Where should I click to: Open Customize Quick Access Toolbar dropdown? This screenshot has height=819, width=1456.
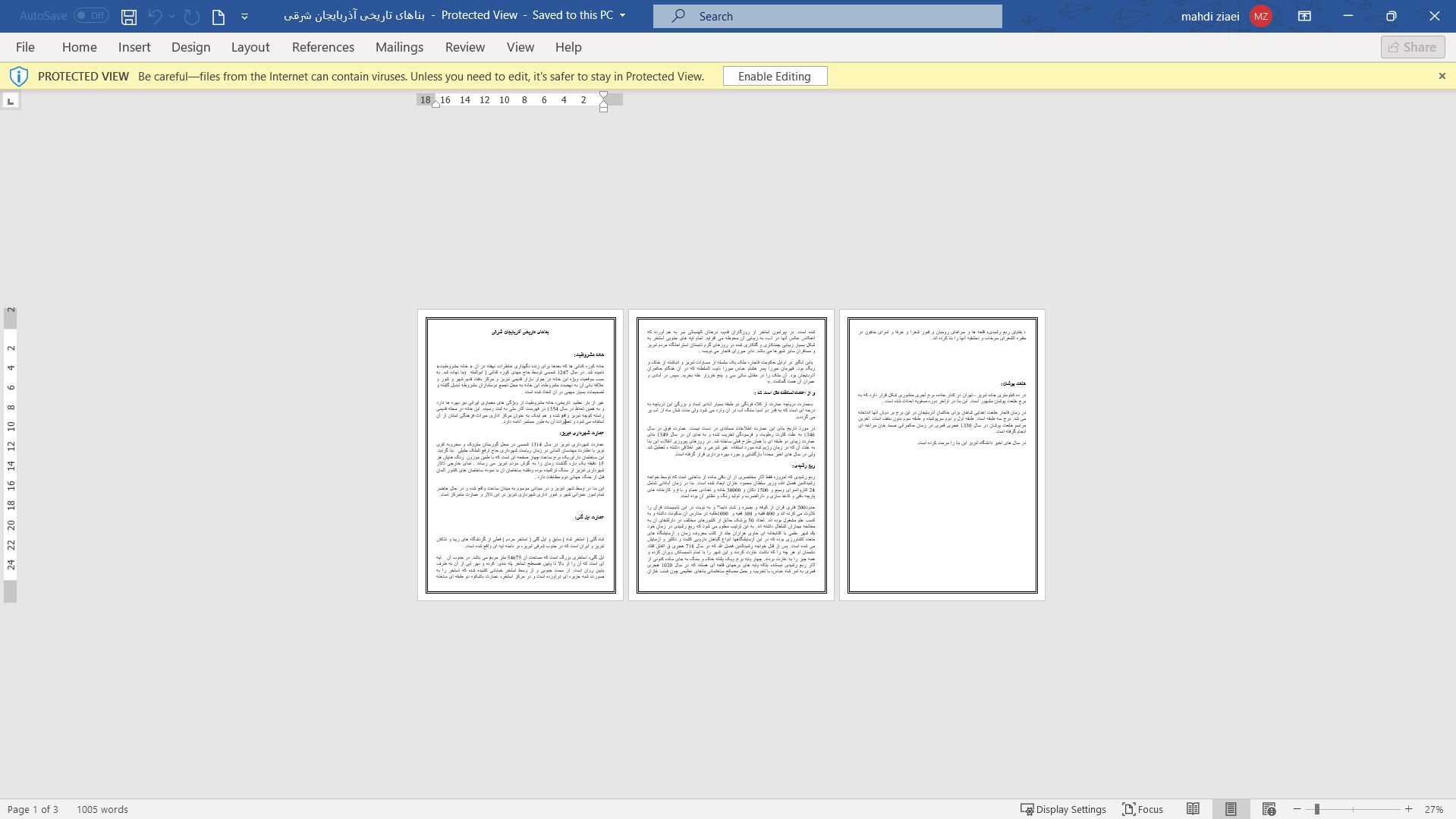coord(244,16)
